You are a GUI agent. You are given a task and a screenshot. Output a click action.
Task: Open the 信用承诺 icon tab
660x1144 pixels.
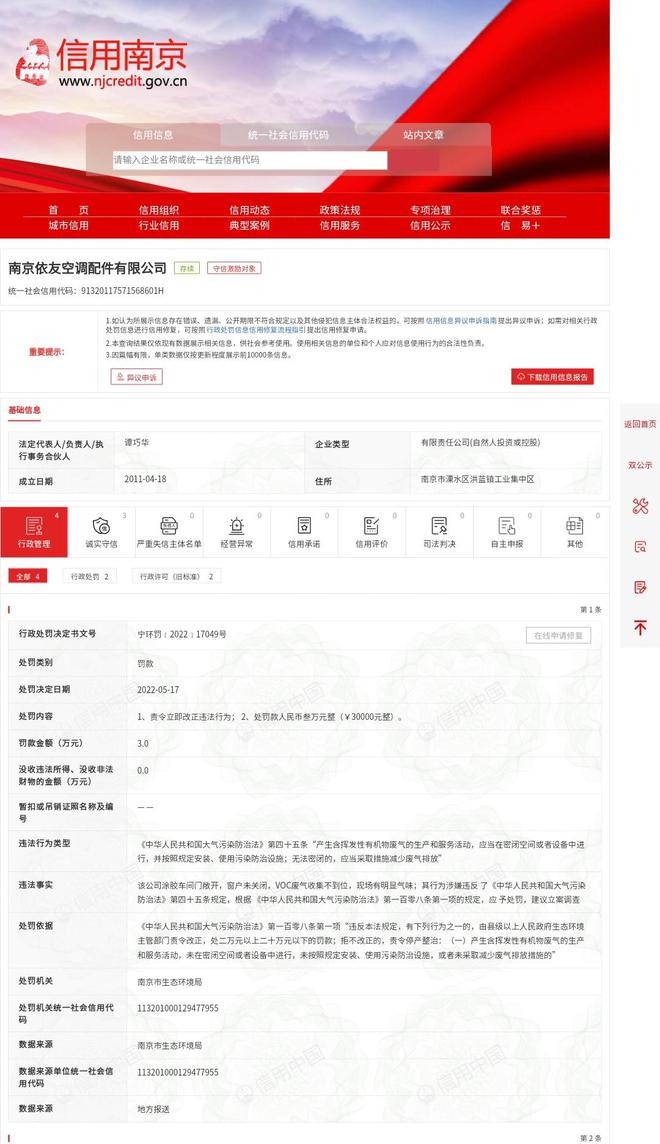304,532
